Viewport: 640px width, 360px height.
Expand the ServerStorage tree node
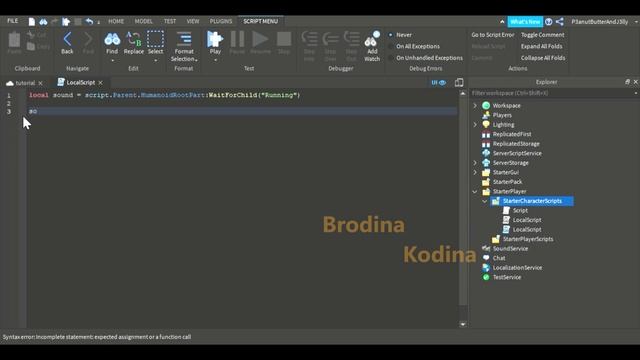pyautogui.click(x=475, y=162)
